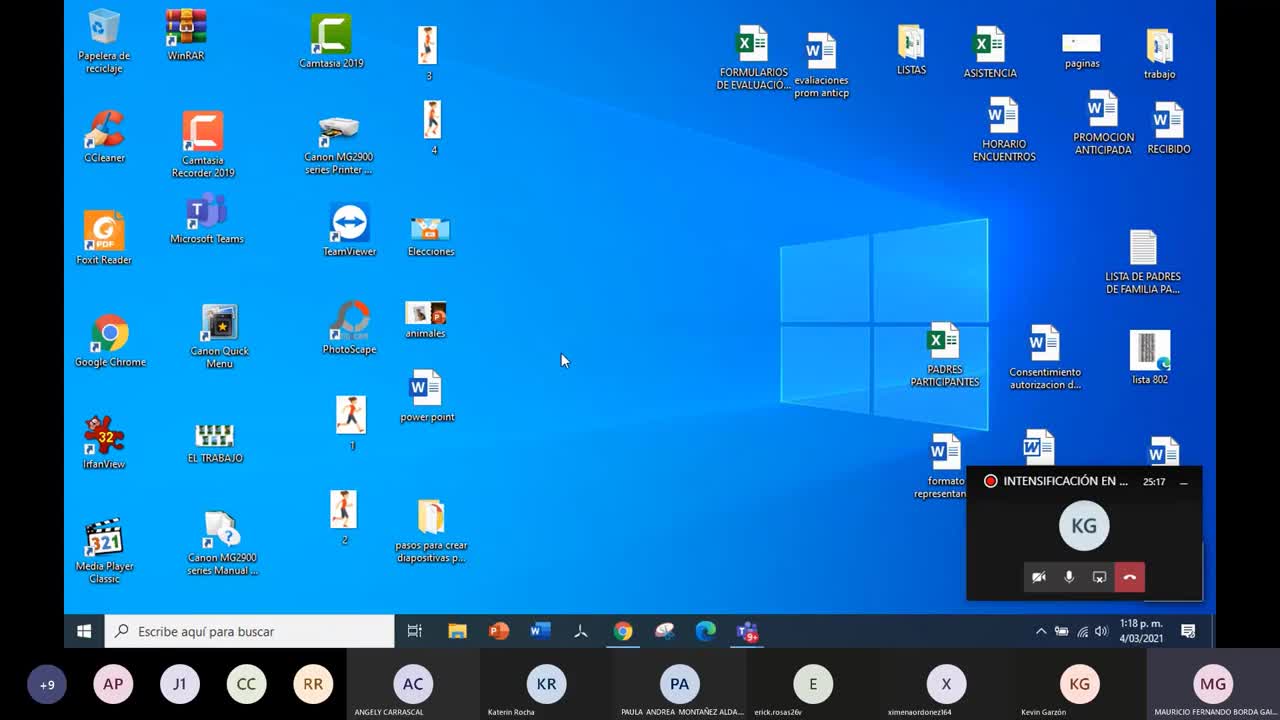Select the HORARIO ENCUENTROS Word document

point(1004,130)
